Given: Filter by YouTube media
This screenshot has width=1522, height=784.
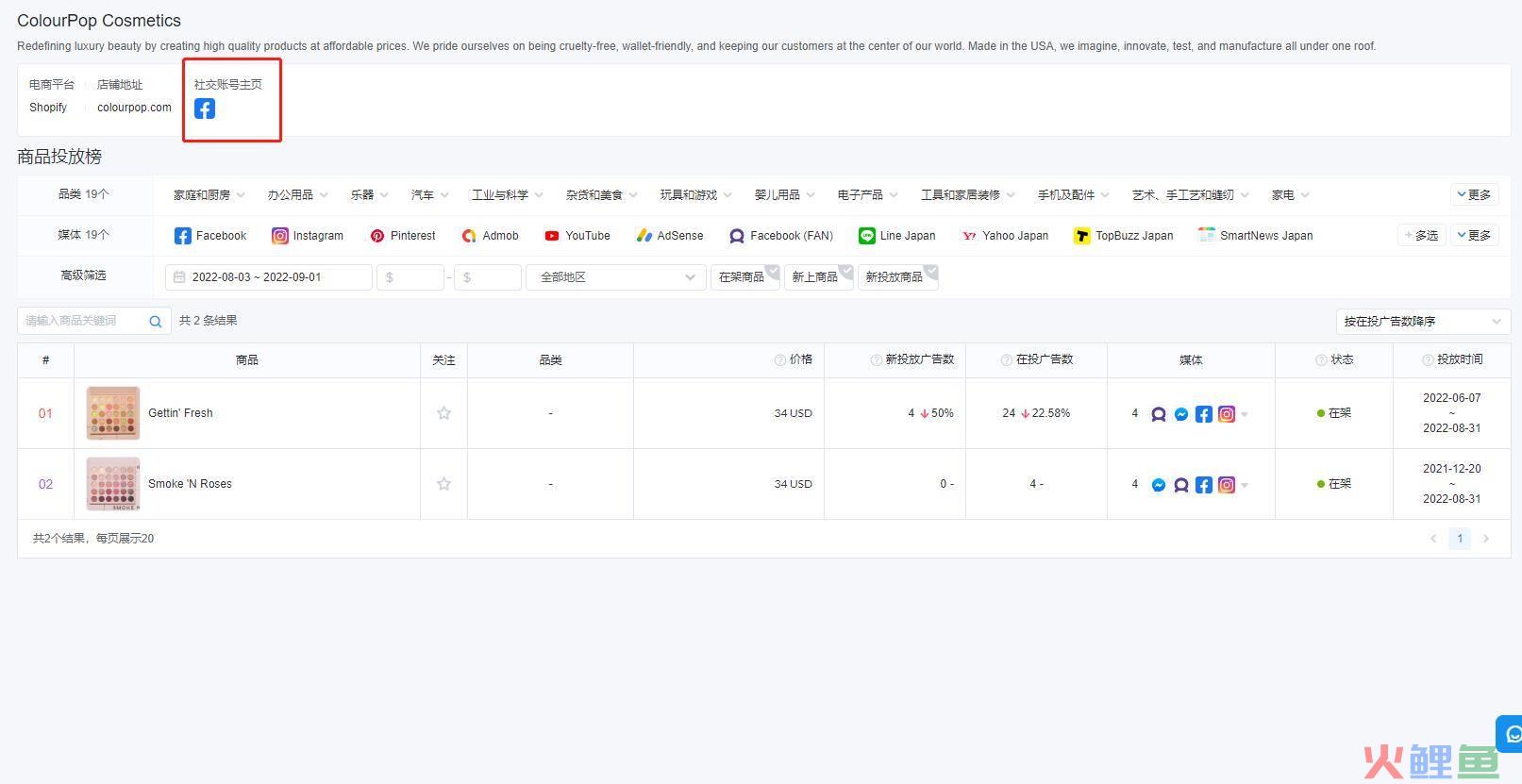Looking at the screenshot, I should (x=577, y=236).
